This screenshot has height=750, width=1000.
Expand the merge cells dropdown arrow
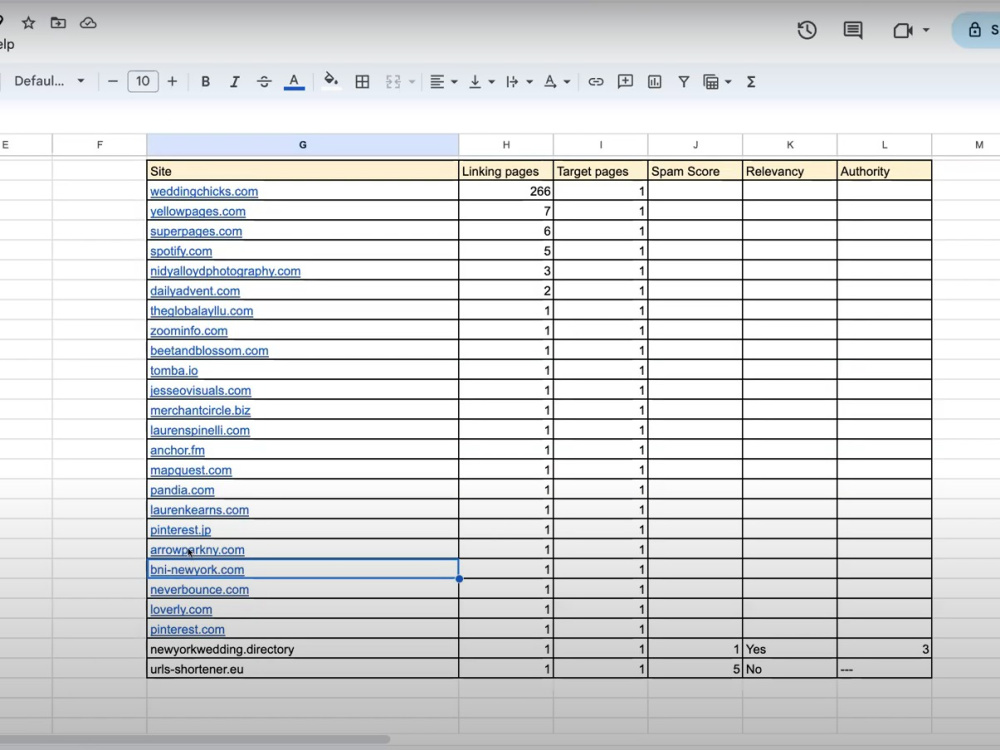(x=412, y=82)
